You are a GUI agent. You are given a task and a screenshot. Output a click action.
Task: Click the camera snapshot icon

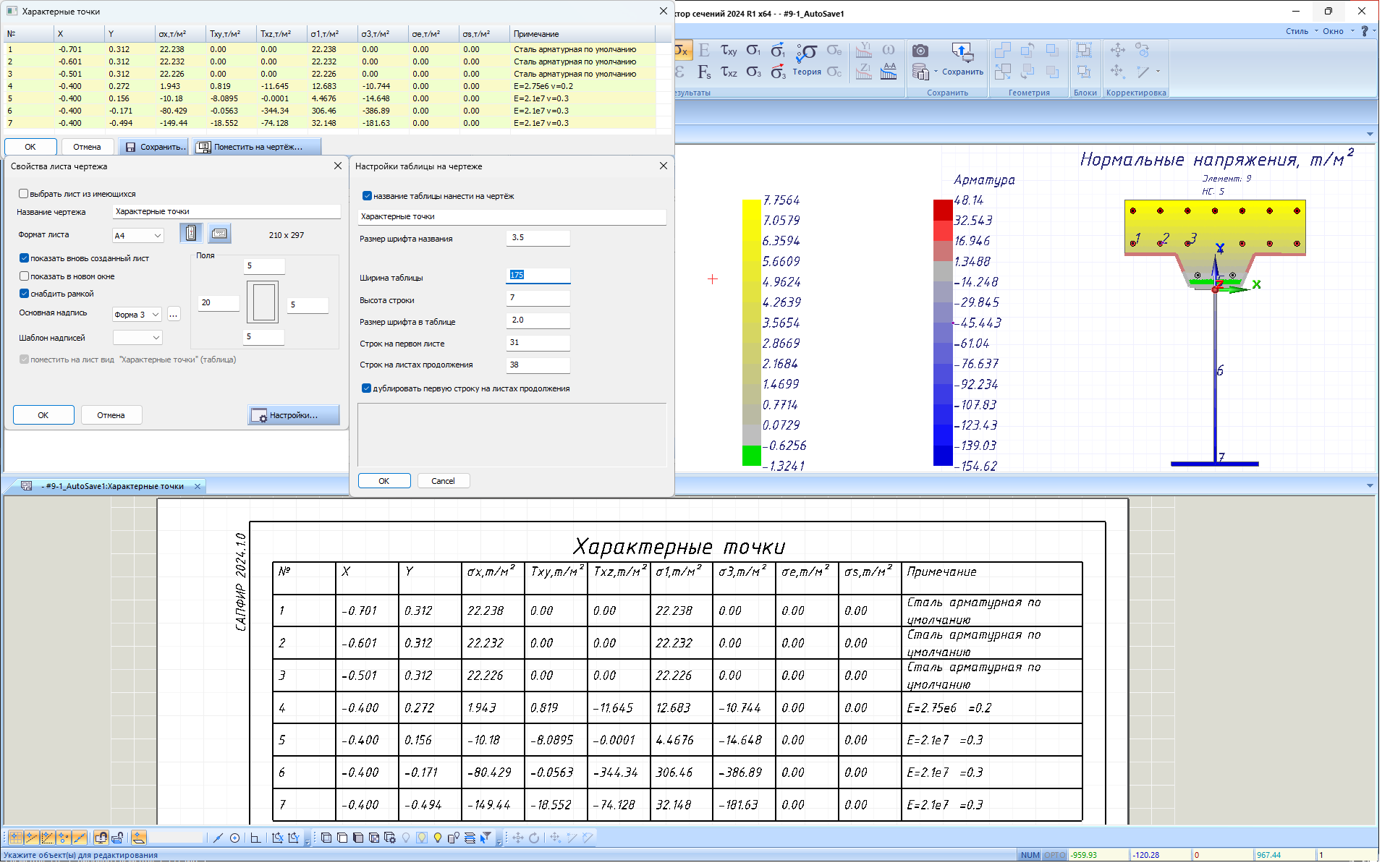[x=920, y=51]
